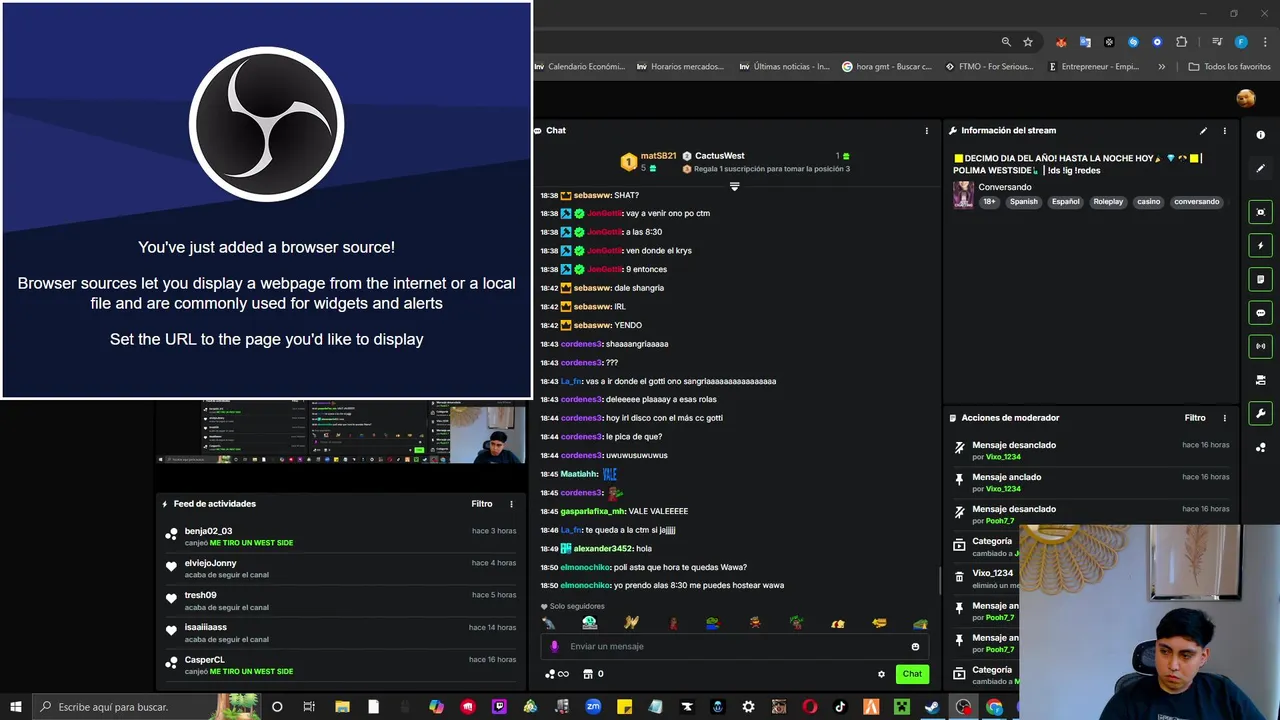Open Filtro dropdown in Acciones de moderador
Image resolution: width=1280 pixels, height=720 pixels.
click(1195, 418)
